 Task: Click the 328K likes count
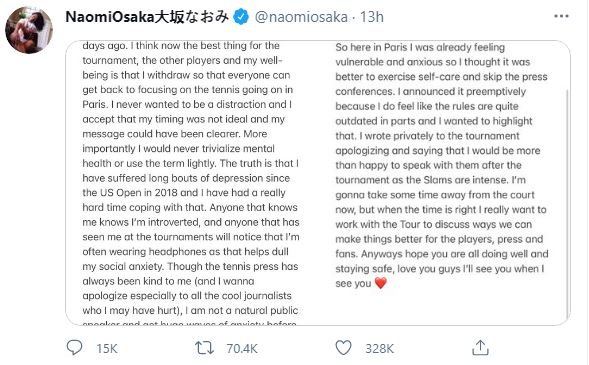click(379, 348)
